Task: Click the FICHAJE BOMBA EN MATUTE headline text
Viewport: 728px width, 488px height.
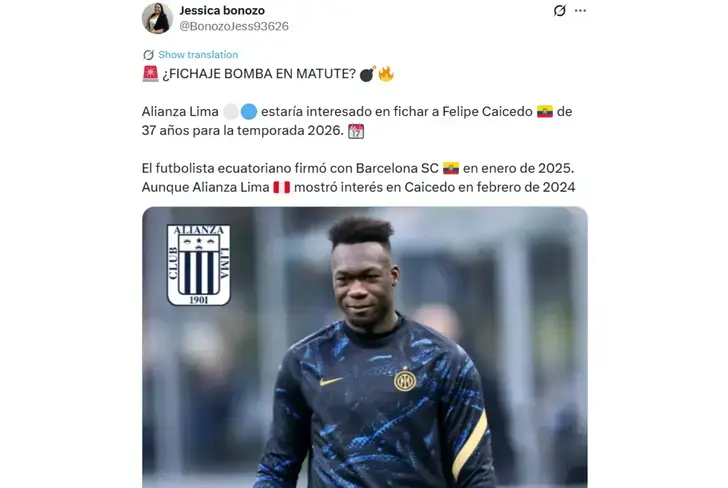Action: click(259, 74)
